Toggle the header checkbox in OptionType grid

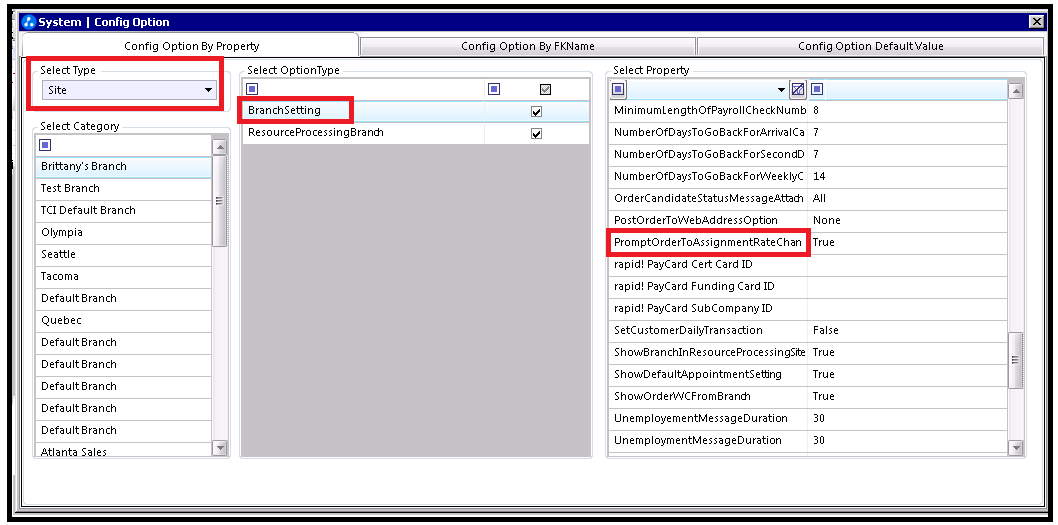tap(545, 89)
